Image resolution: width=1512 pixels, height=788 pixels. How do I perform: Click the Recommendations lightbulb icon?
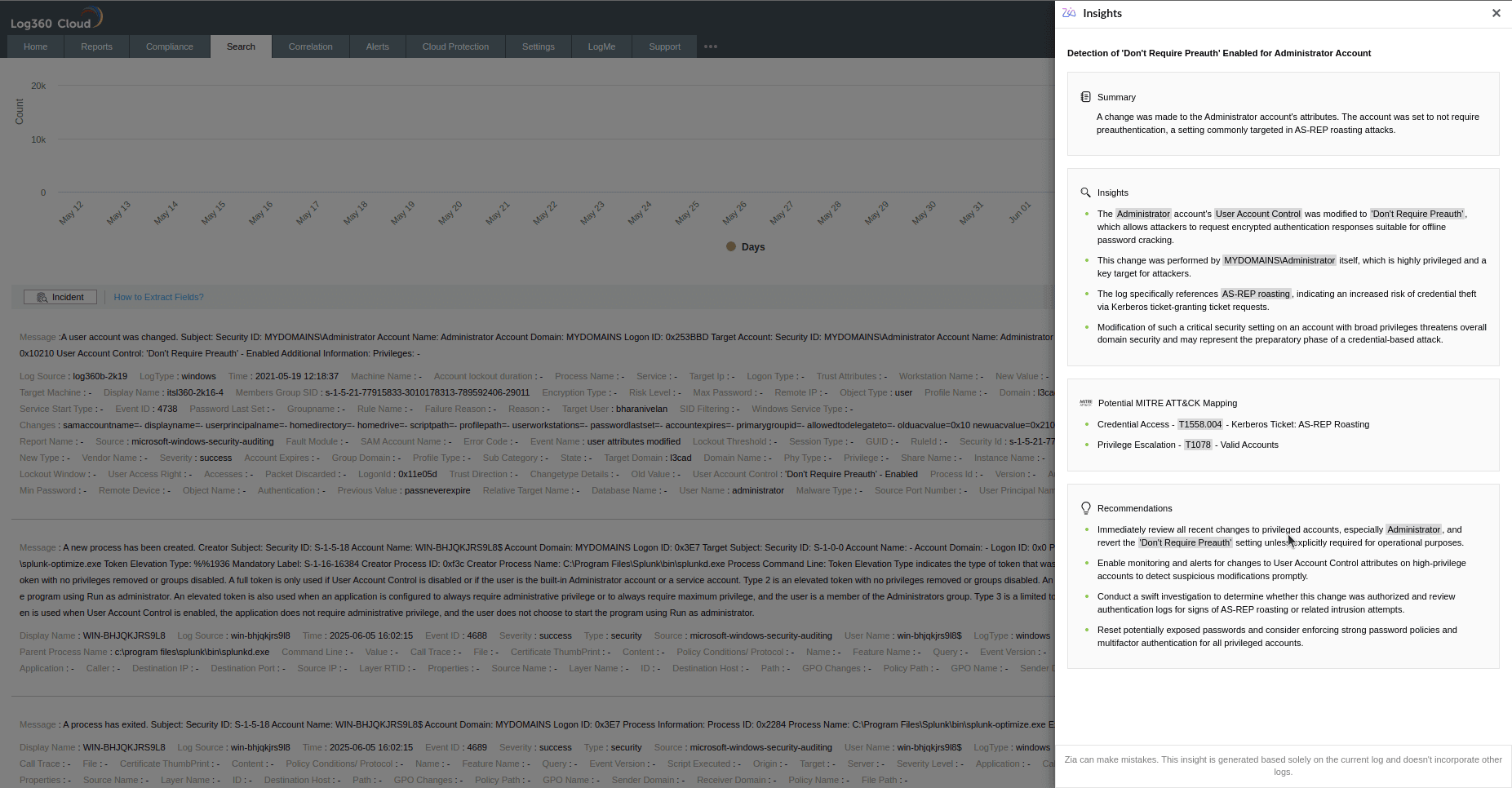coord(1086,508)
